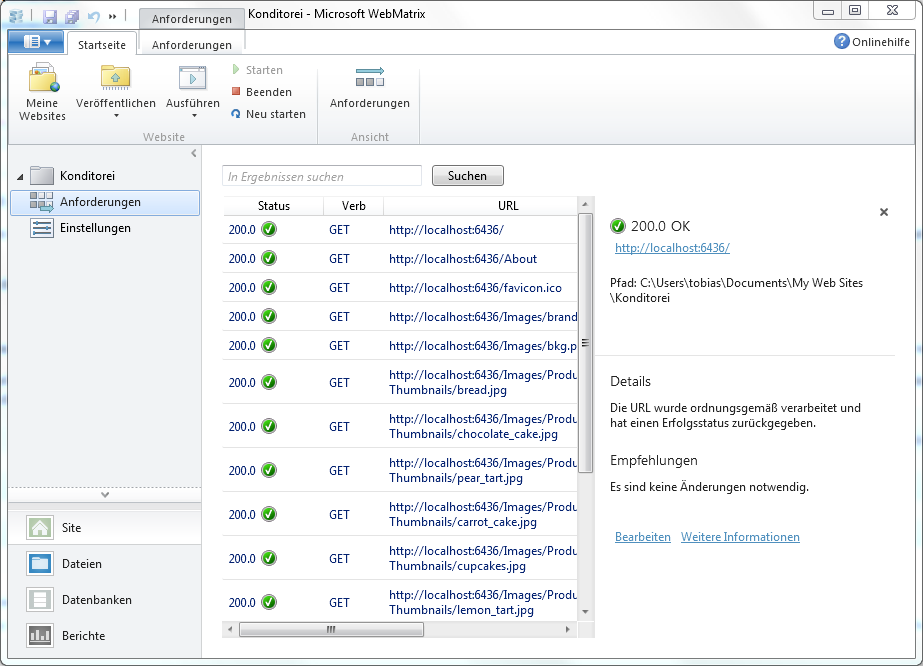Click the horizontal scroll left arrow
The height and width of the screenshot is (666, 923).
(230, 629)
